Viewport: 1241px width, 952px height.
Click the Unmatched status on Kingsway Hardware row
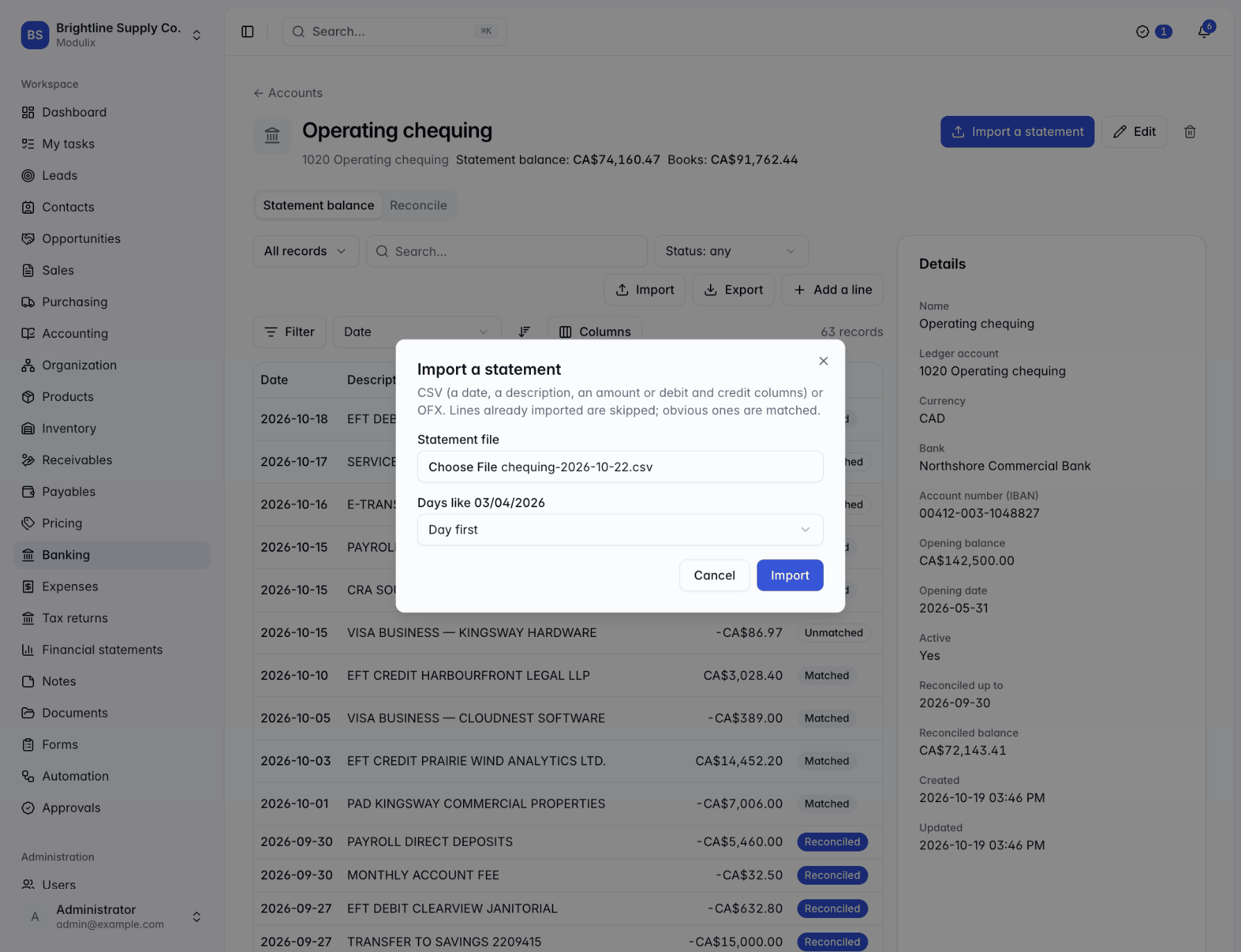click(834, 633)
